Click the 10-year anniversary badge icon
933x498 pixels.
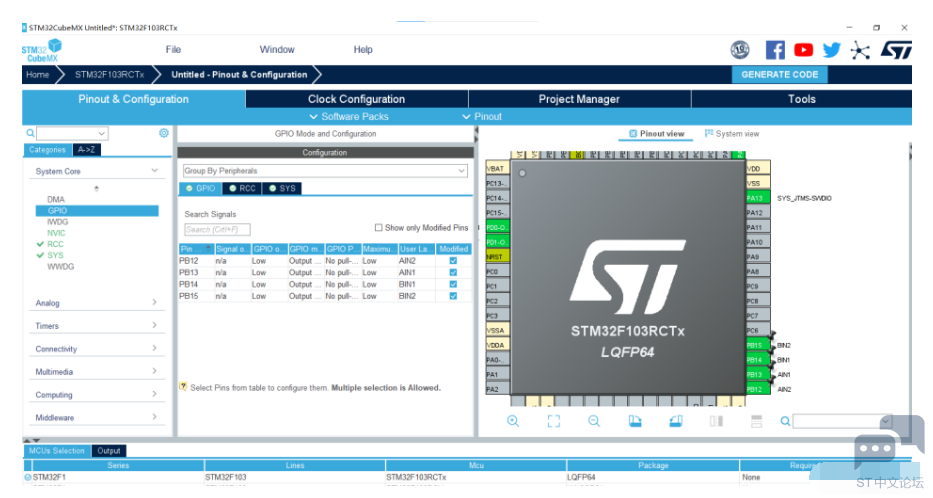pos(740,50)
